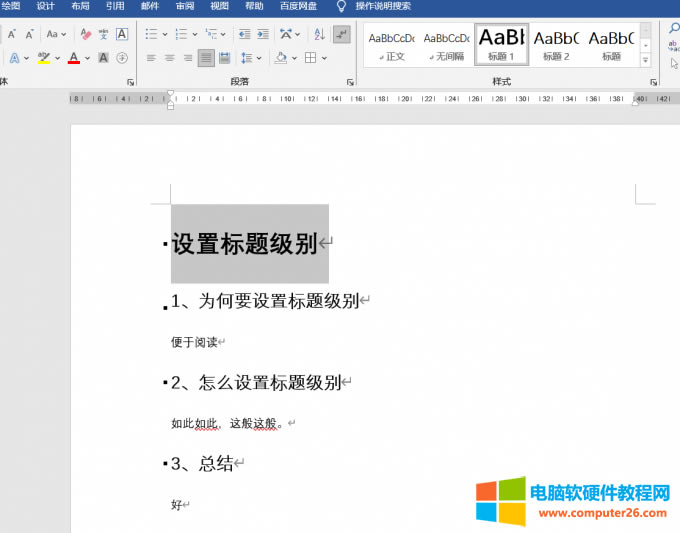Click heading 1、为何要设置标题级别
The height and width of the screenshot is (533, 680).
coord(265,301)
